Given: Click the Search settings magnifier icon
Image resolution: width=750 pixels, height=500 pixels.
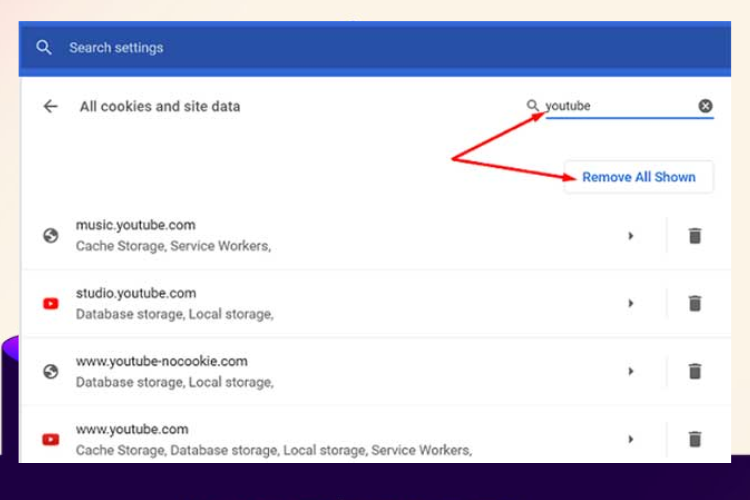Looking at the screenshot, I should (x=44, y=47).
